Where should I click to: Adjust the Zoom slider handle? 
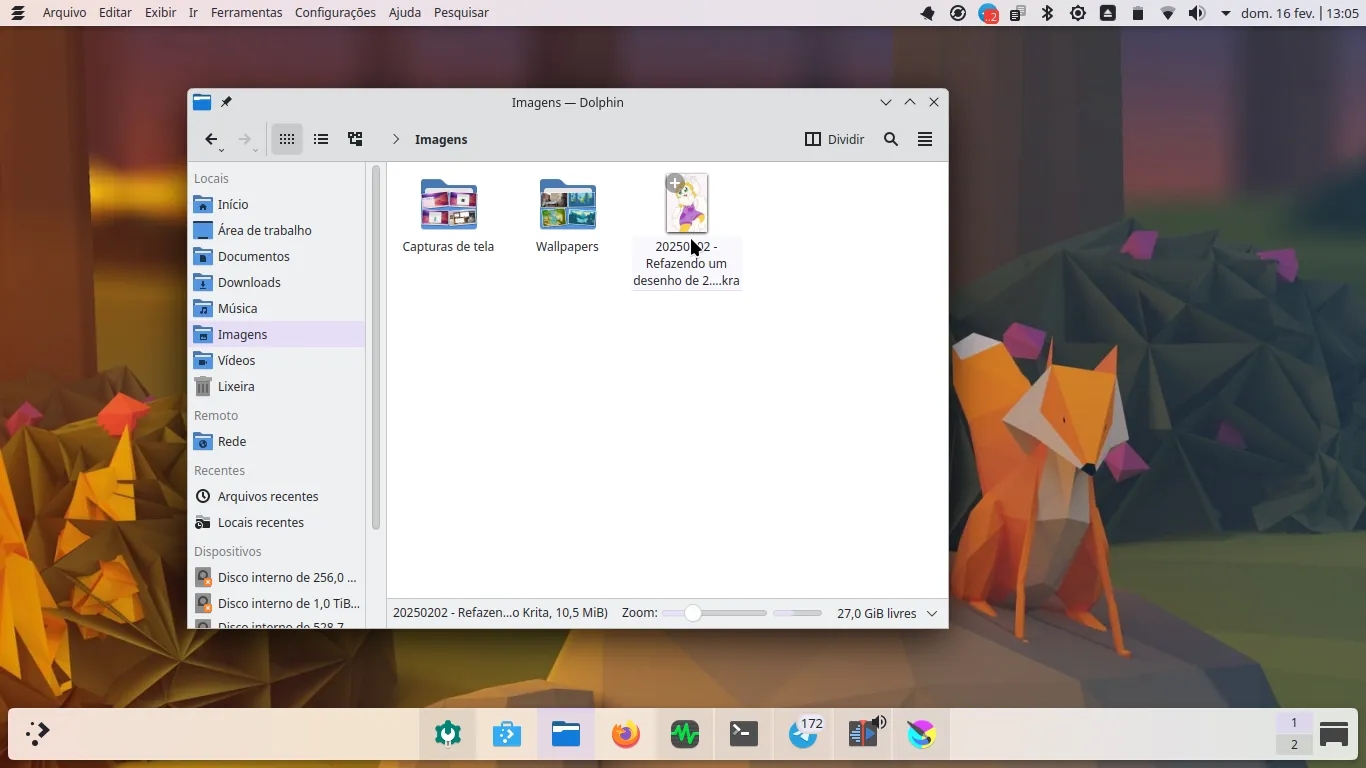pos(692,613)
